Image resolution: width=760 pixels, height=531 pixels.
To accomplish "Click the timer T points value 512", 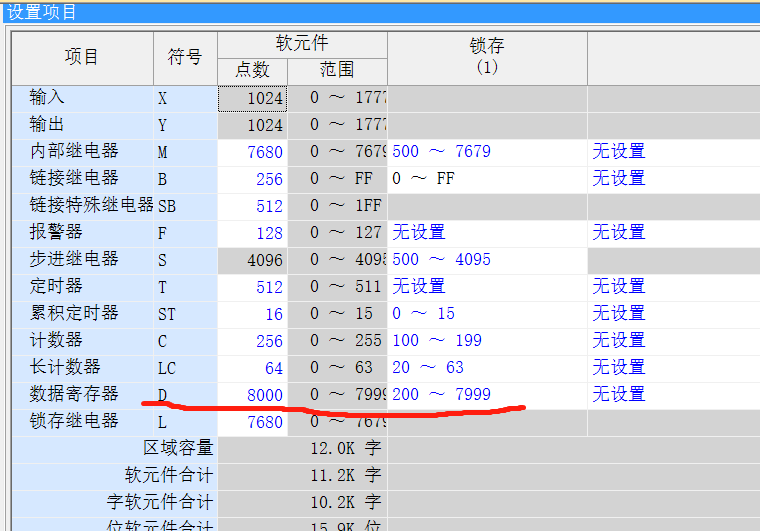I will [x=254, y=287].
